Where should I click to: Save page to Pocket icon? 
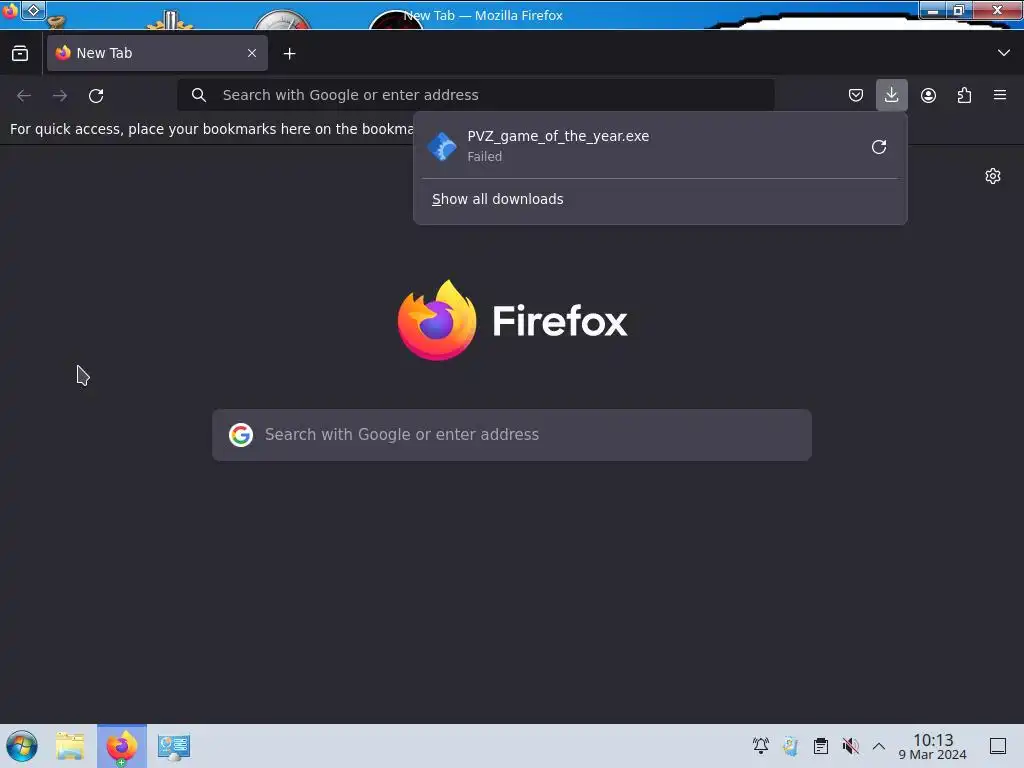coord(856,95)
